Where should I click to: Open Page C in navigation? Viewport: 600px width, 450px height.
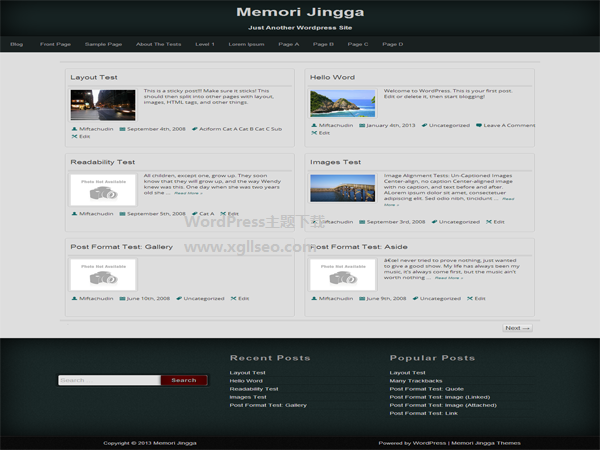pyautogui.click(x=358, y=44)
